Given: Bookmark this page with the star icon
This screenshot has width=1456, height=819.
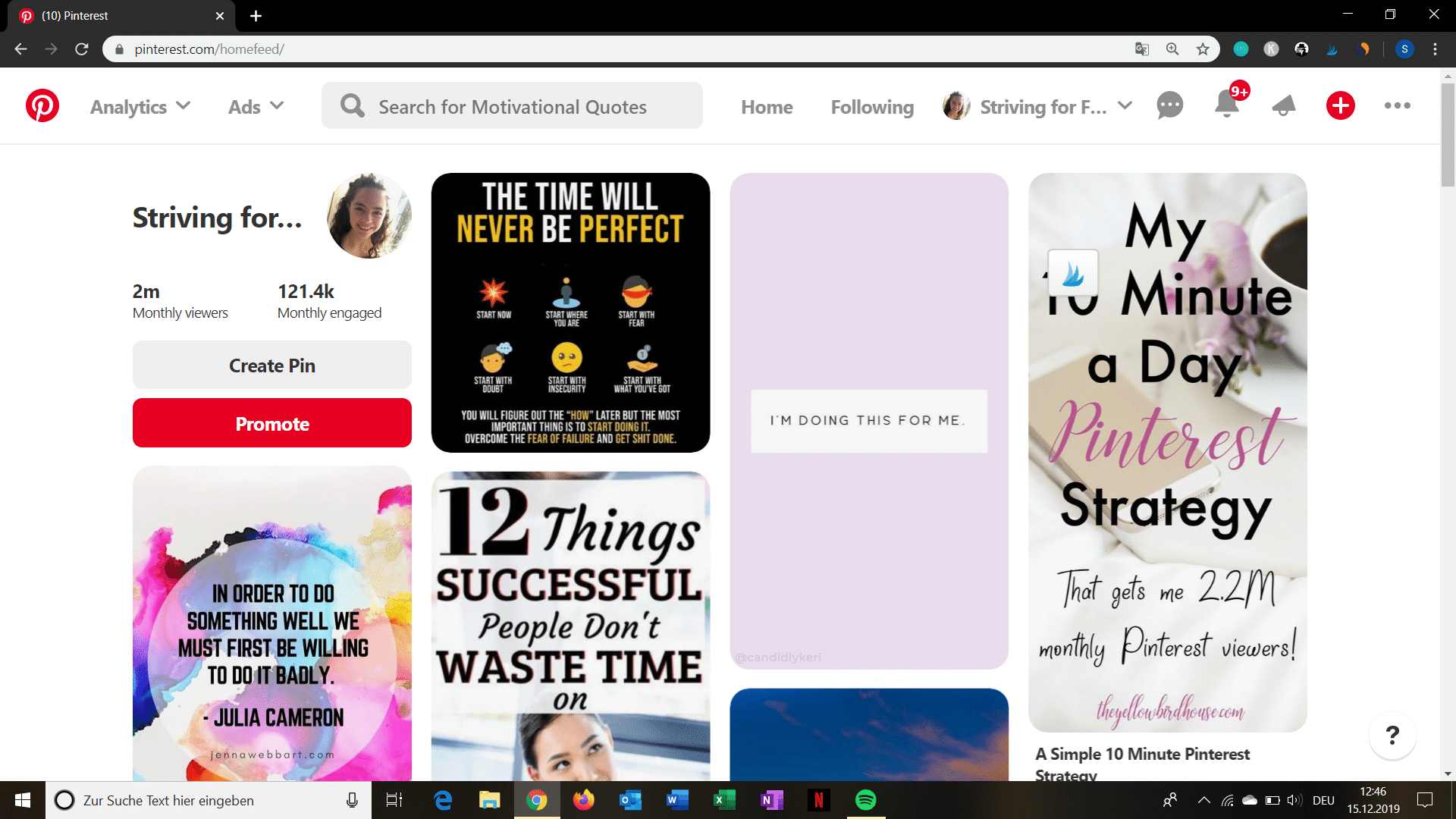Looking at the screenshot, I should pyautogui.click(x=1202, y=49).
